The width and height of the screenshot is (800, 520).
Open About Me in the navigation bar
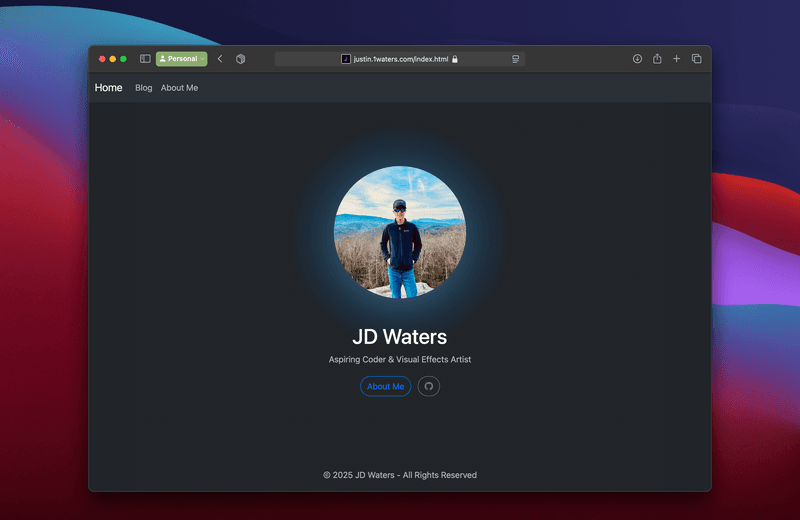pyautogui.click(x=179, y=88)
